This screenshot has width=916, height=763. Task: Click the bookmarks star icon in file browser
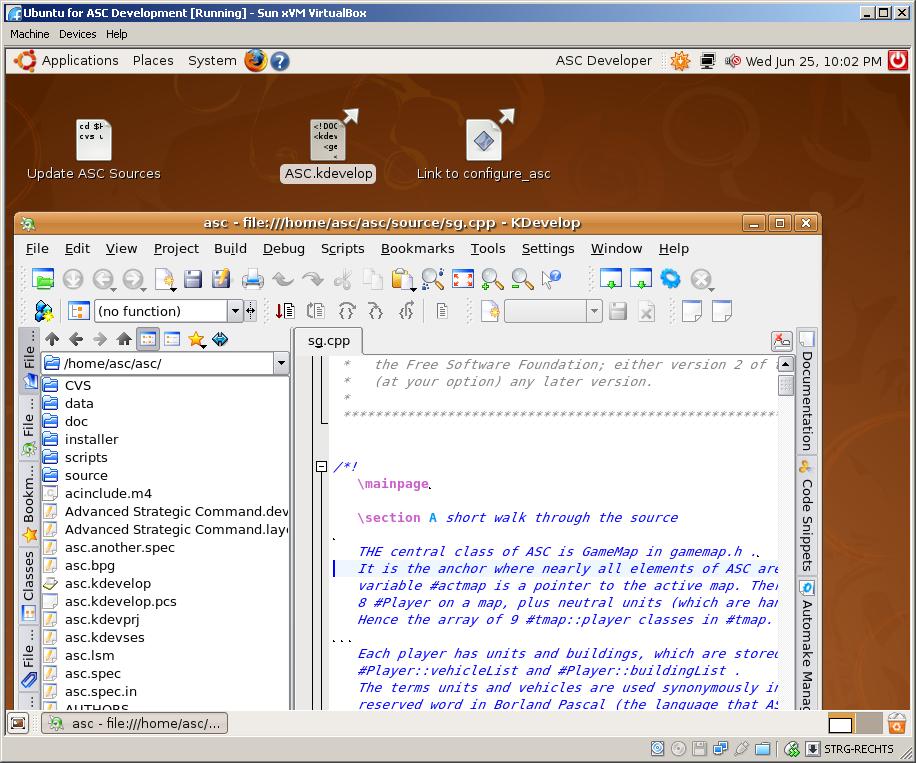(x=196, y=339)
